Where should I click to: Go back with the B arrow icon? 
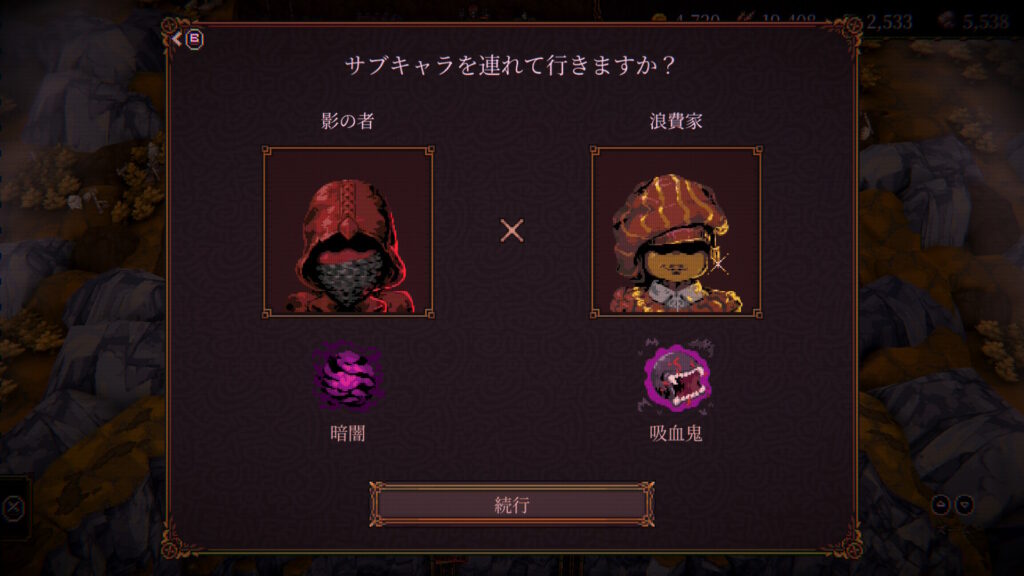point(188,39)
